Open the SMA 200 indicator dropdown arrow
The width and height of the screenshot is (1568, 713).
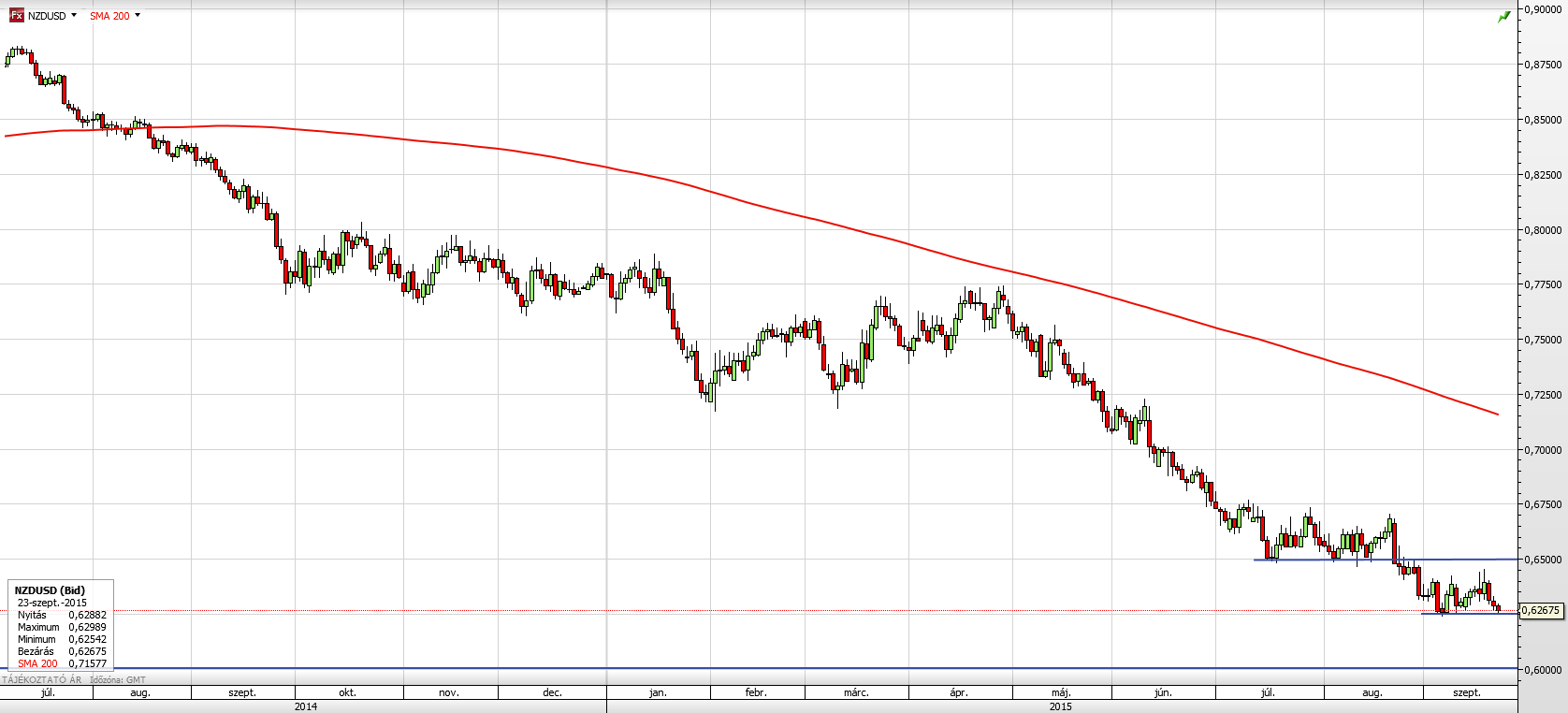point(138,16)
